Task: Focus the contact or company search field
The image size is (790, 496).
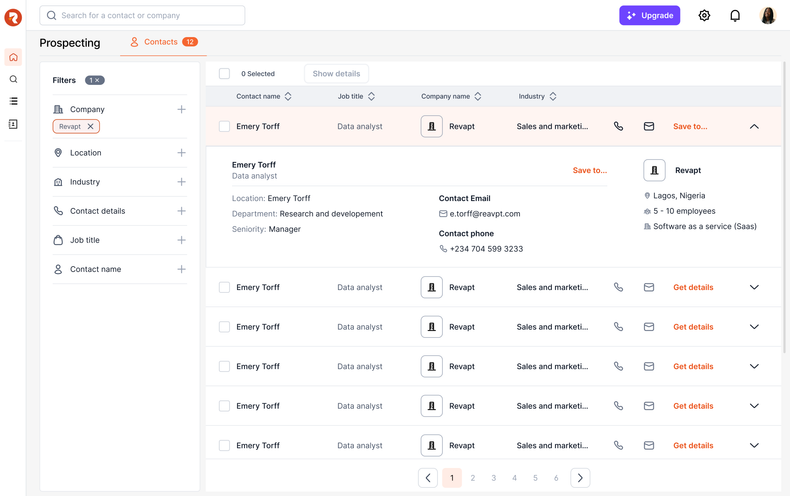Action: (150, 16)
